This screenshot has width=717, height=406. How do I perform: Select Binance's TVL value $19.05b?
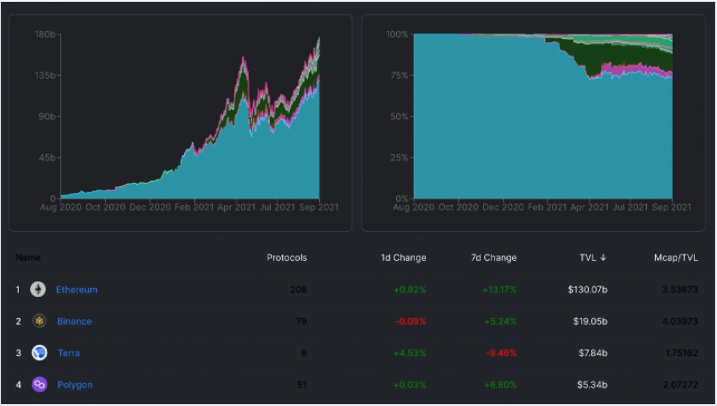590,321
